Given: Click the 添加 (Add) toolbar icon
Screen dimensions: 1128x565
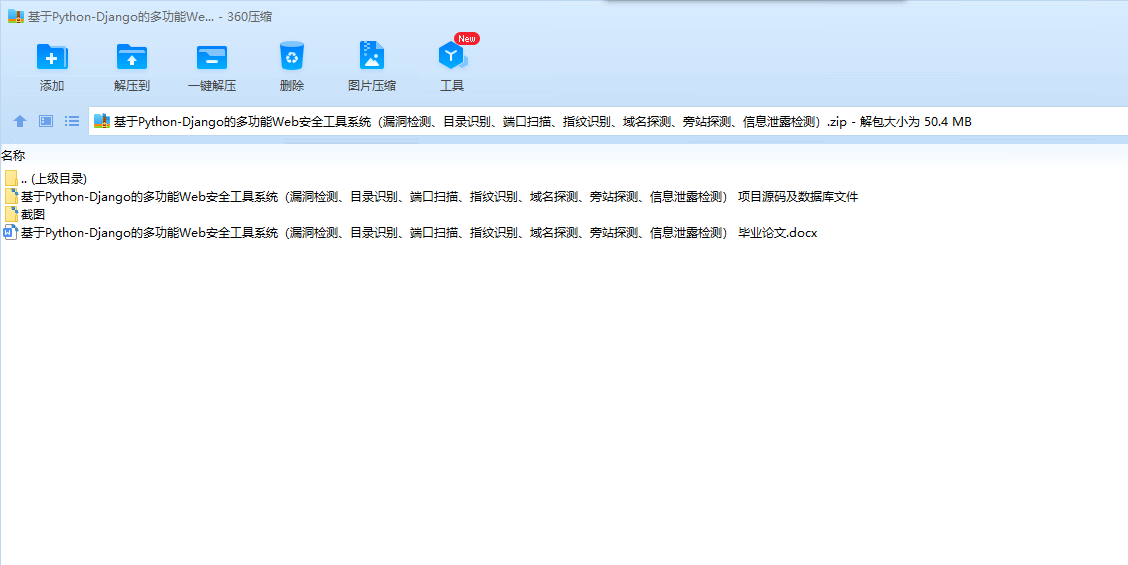Looking at the screenshot, I should [52, 66].
